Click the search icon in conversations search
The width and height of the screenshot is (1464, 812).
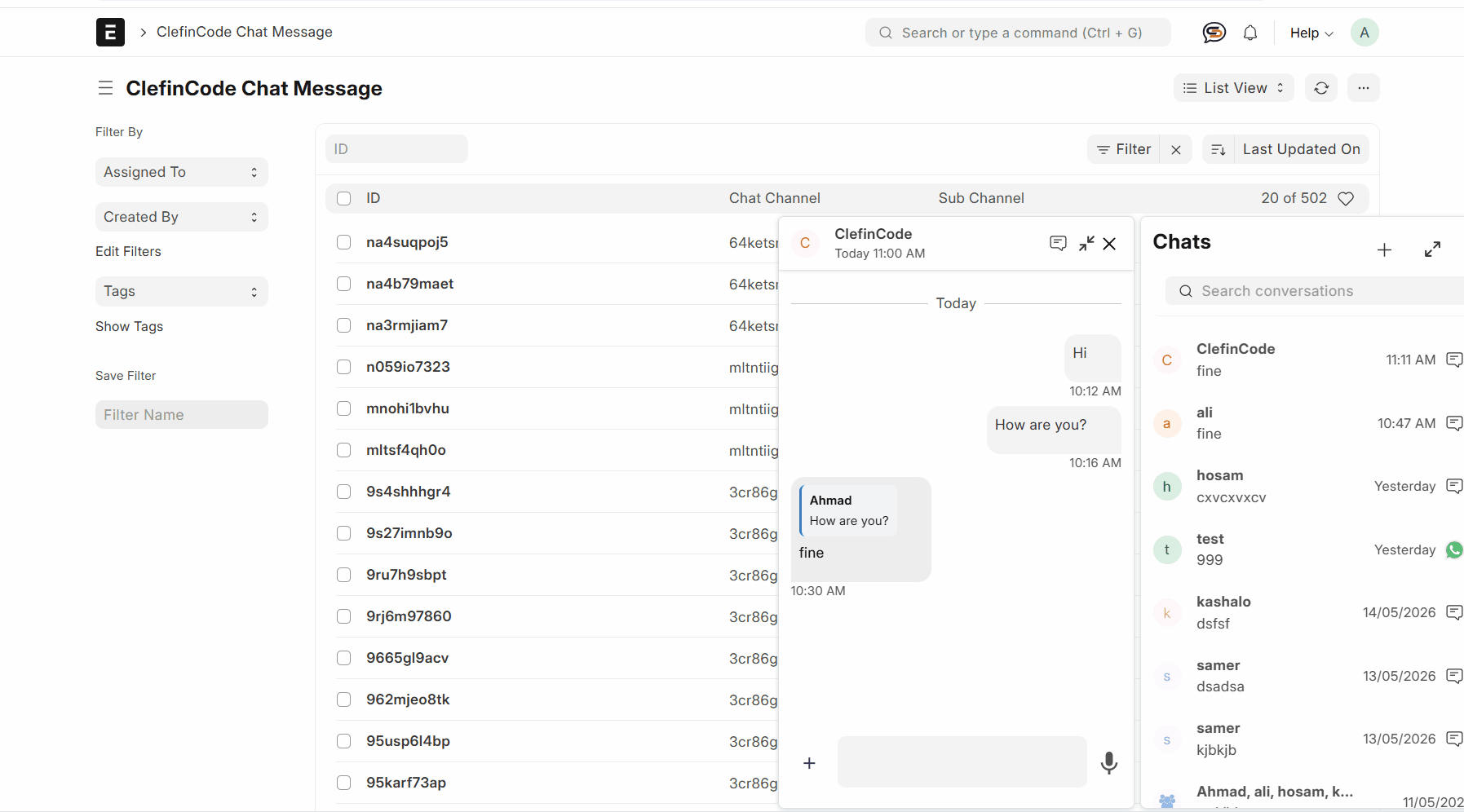pos(1186,291)
